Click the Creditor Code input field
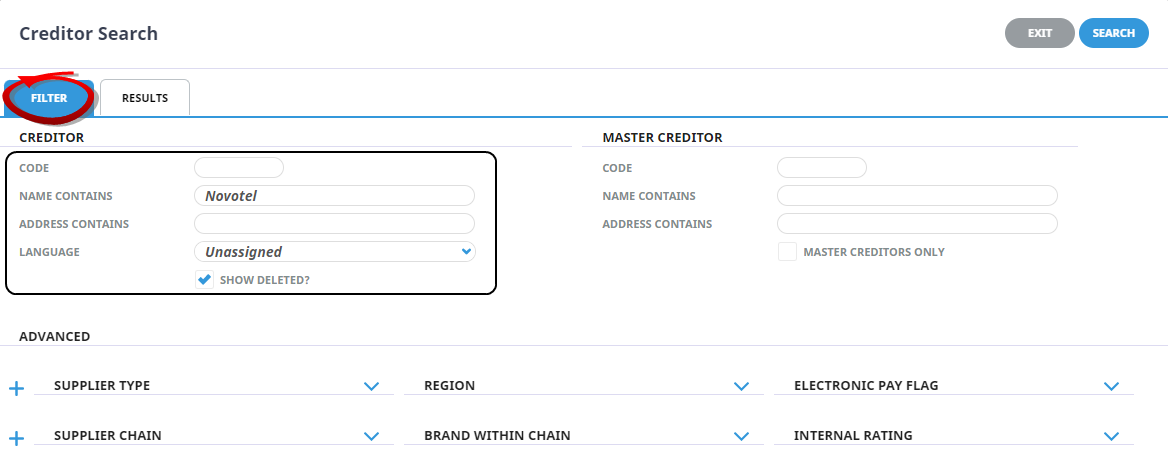The image size is (1168, 470). (239, 168)
